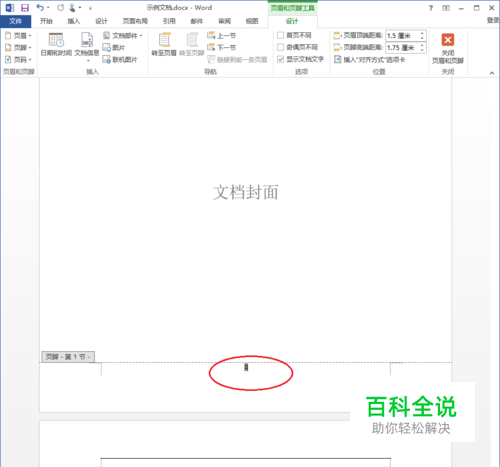This screenshot has width=500, height=467.
Task: Go to previous section with 上一节
Action: pos(221,35)
